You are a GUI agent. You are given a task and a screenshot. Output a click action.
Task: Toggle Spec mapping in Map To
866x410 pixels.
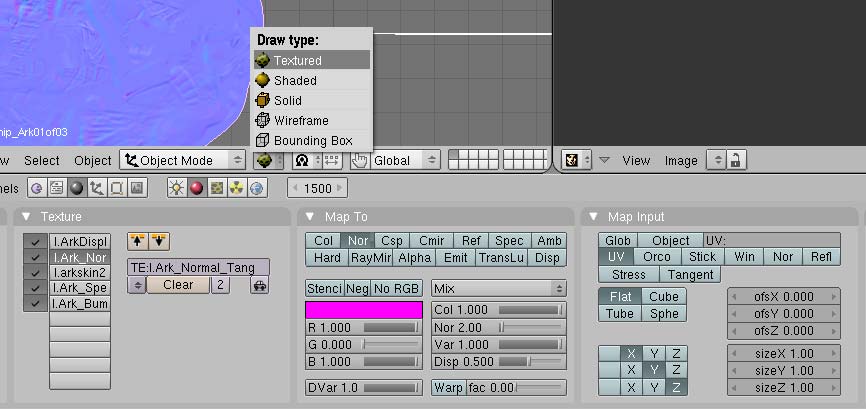(509, 241)
